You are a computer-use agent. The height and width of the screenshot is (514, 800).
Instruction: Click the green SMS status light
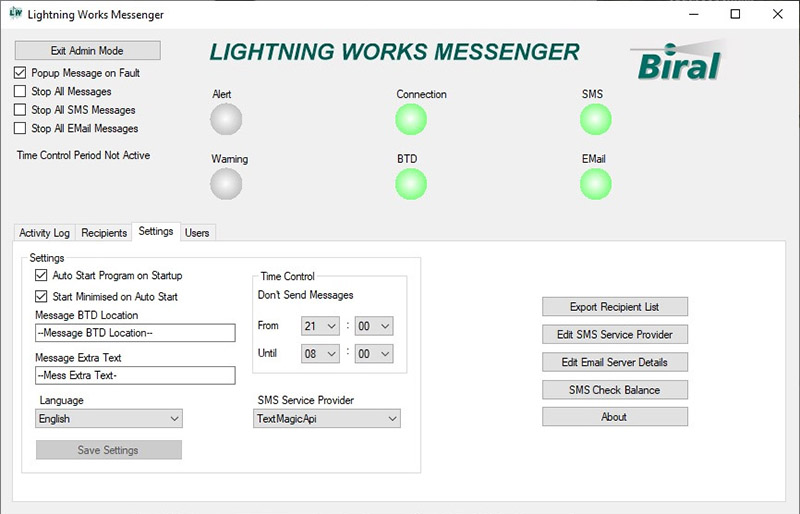(596, 119)
